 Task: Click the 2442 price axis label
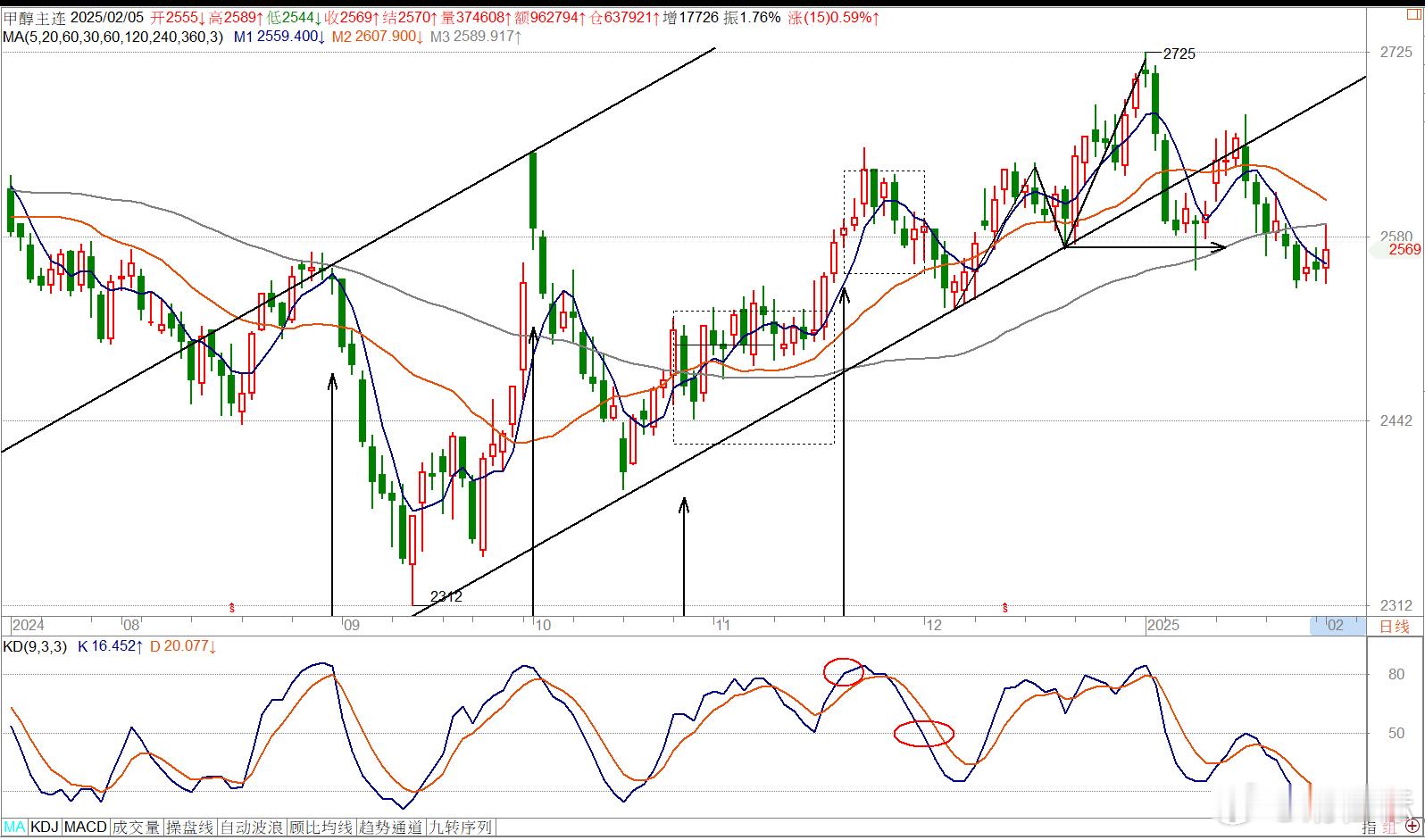click(1396, 420)
